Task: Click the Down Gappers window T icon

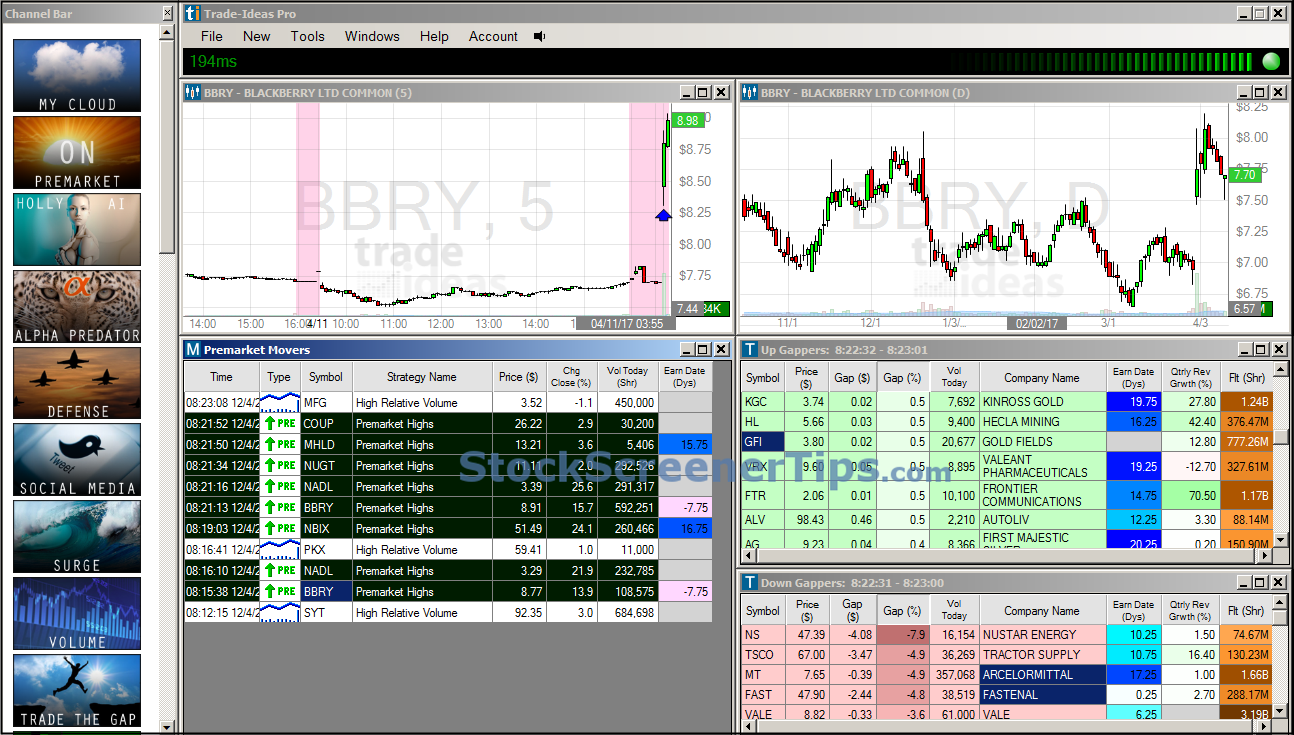Action: coord(750,582)
